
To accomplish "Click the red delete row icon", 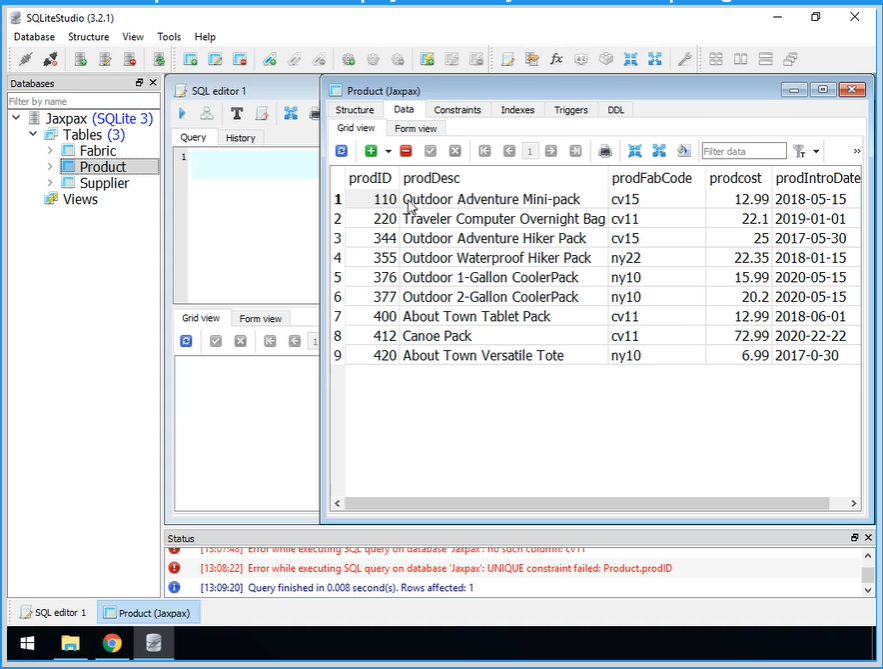I will 406,151.
